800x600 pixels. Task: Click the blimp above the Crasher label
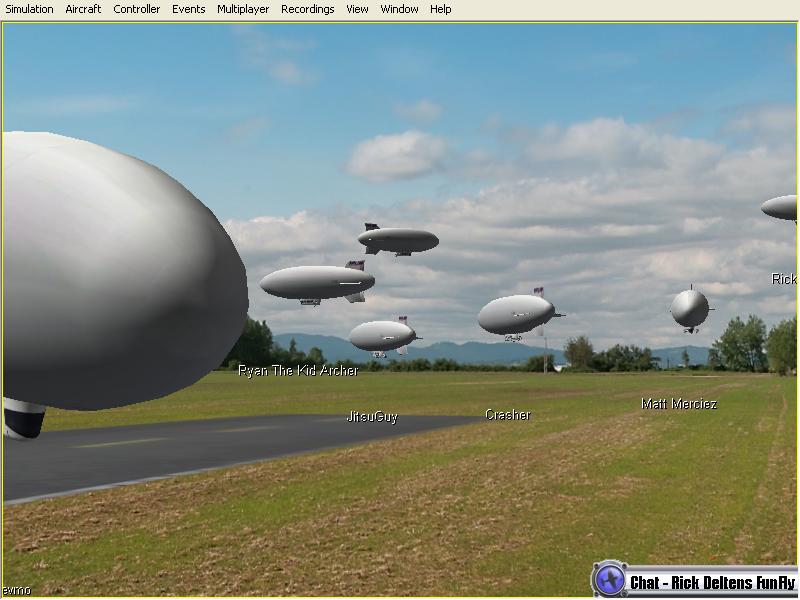[516, 314]
